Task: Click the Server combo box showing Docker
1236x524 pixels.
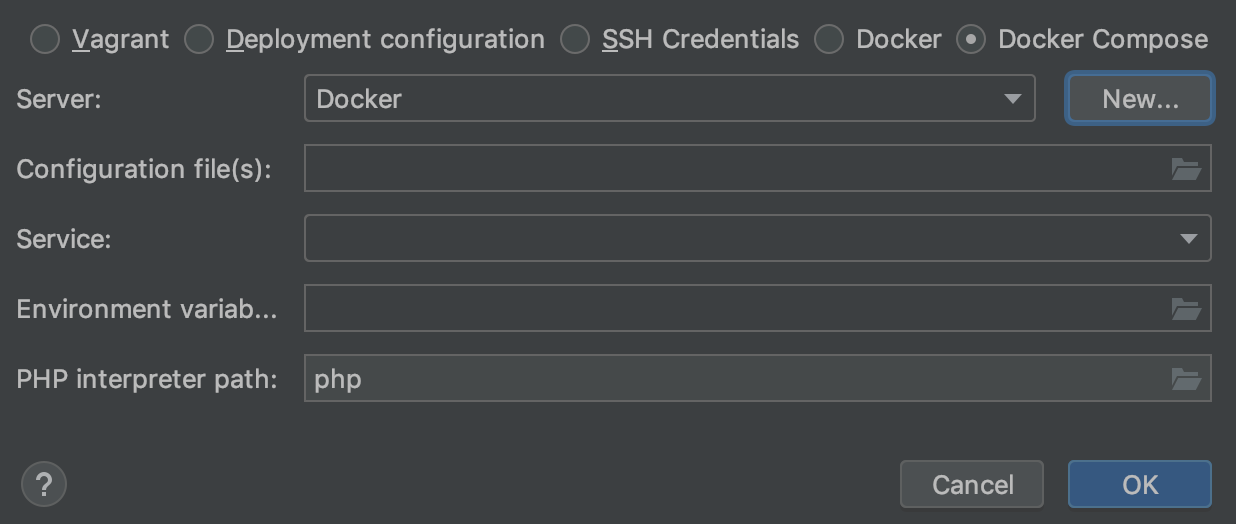Action: point(650,99)
